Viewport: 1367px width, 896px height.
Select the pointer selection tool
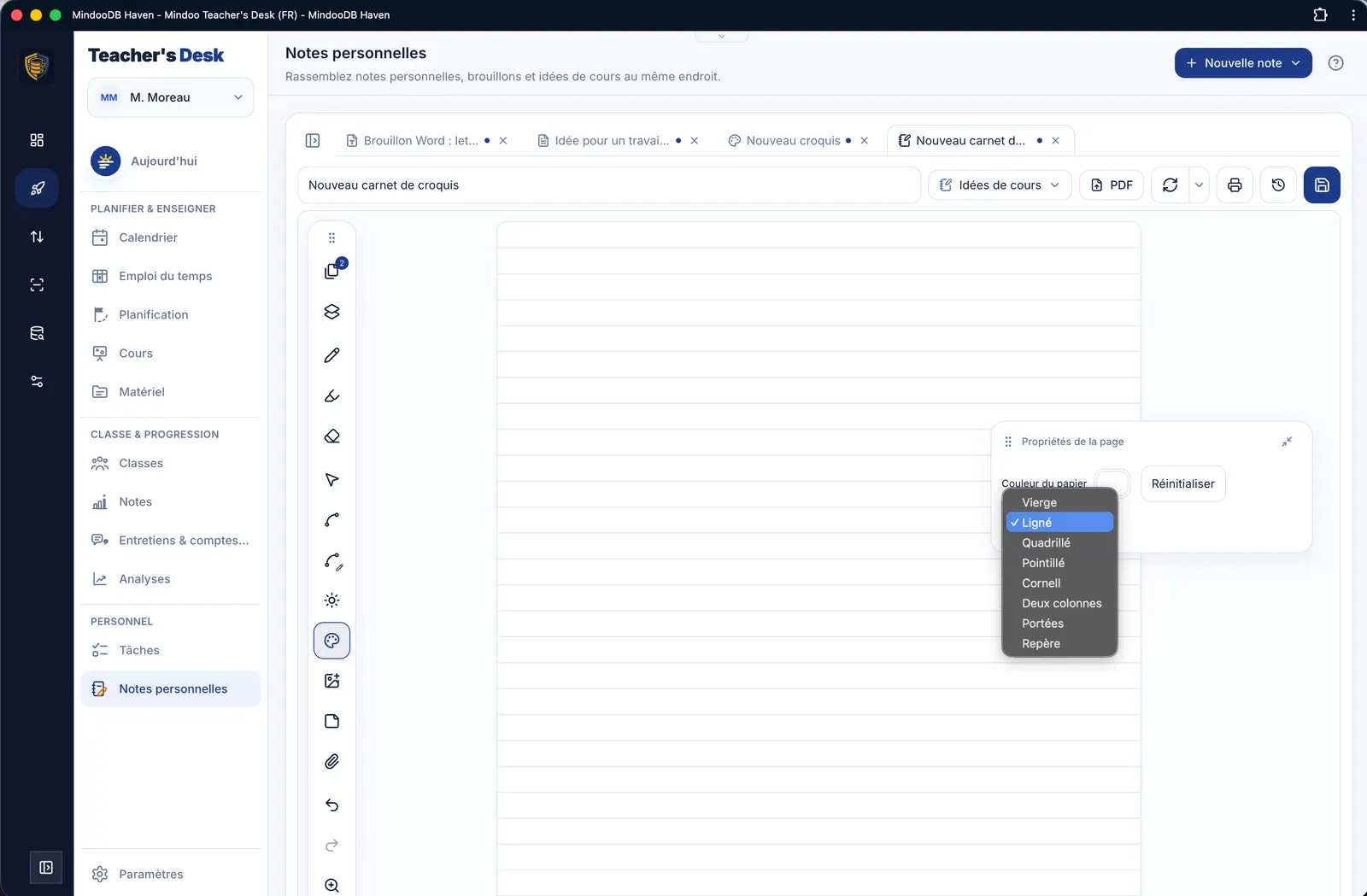click(332, 479)
